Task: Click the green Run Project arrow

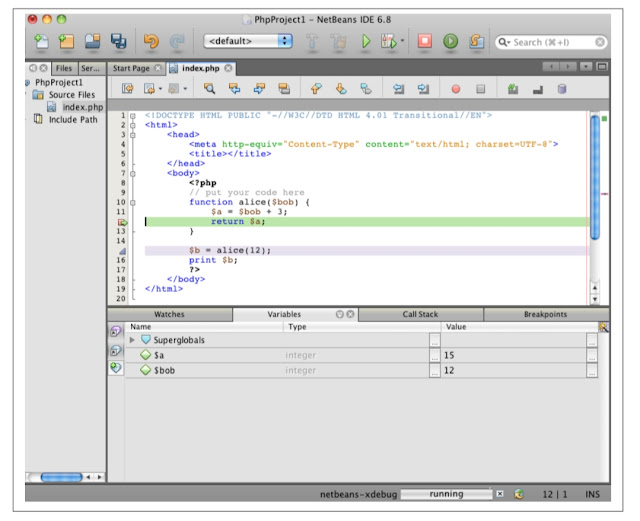Action: (x=366, y=41)
